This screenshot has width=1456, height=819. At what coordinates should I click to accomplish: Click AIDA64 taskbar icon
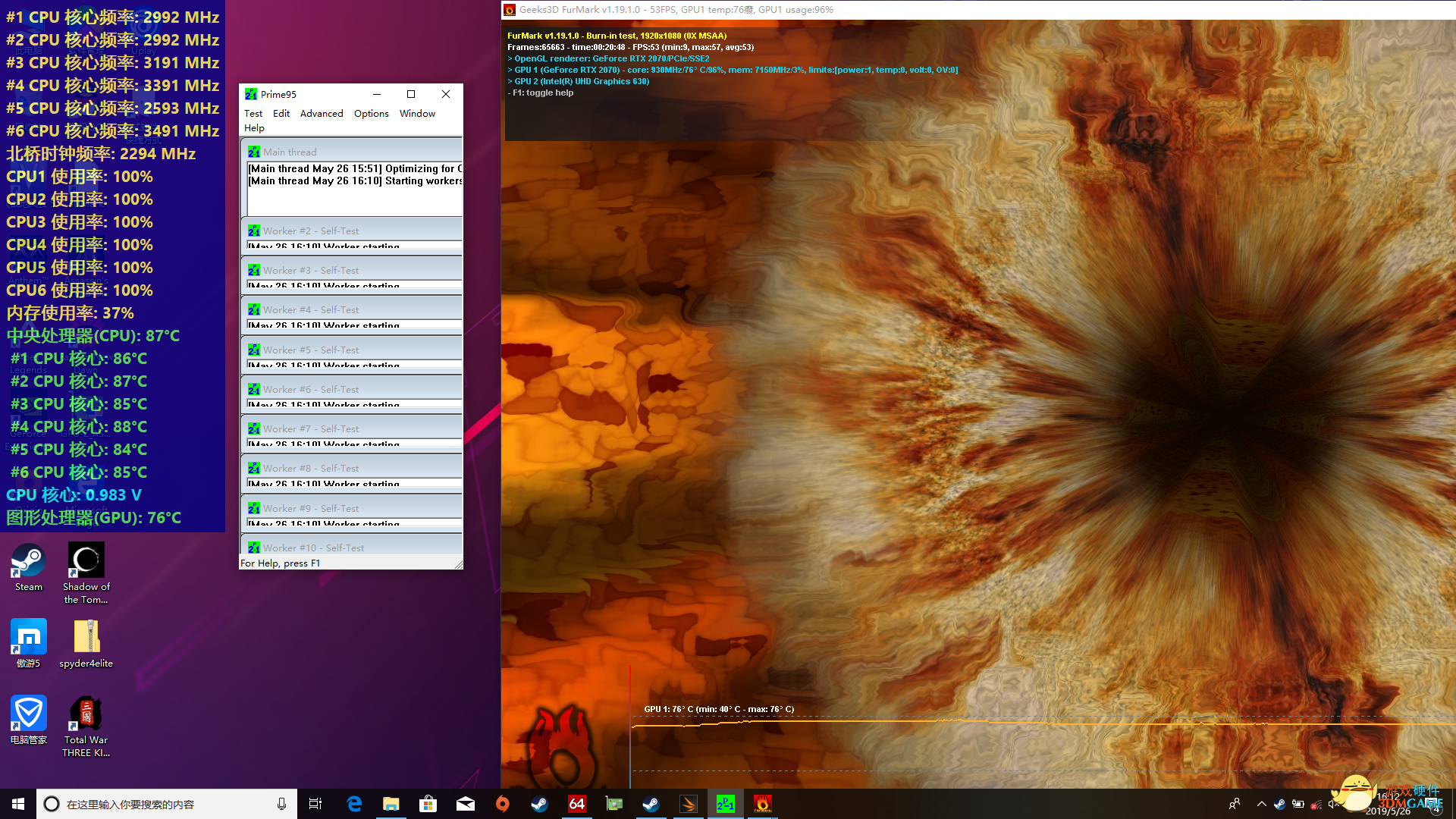576,804
